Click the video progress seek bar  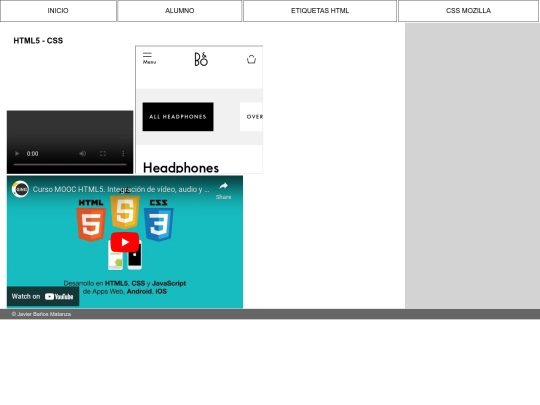pos(70,165)
